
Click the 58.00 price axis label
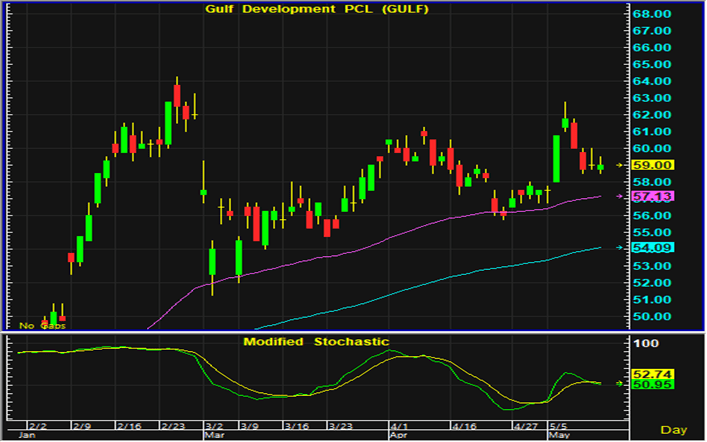[652, 182]
